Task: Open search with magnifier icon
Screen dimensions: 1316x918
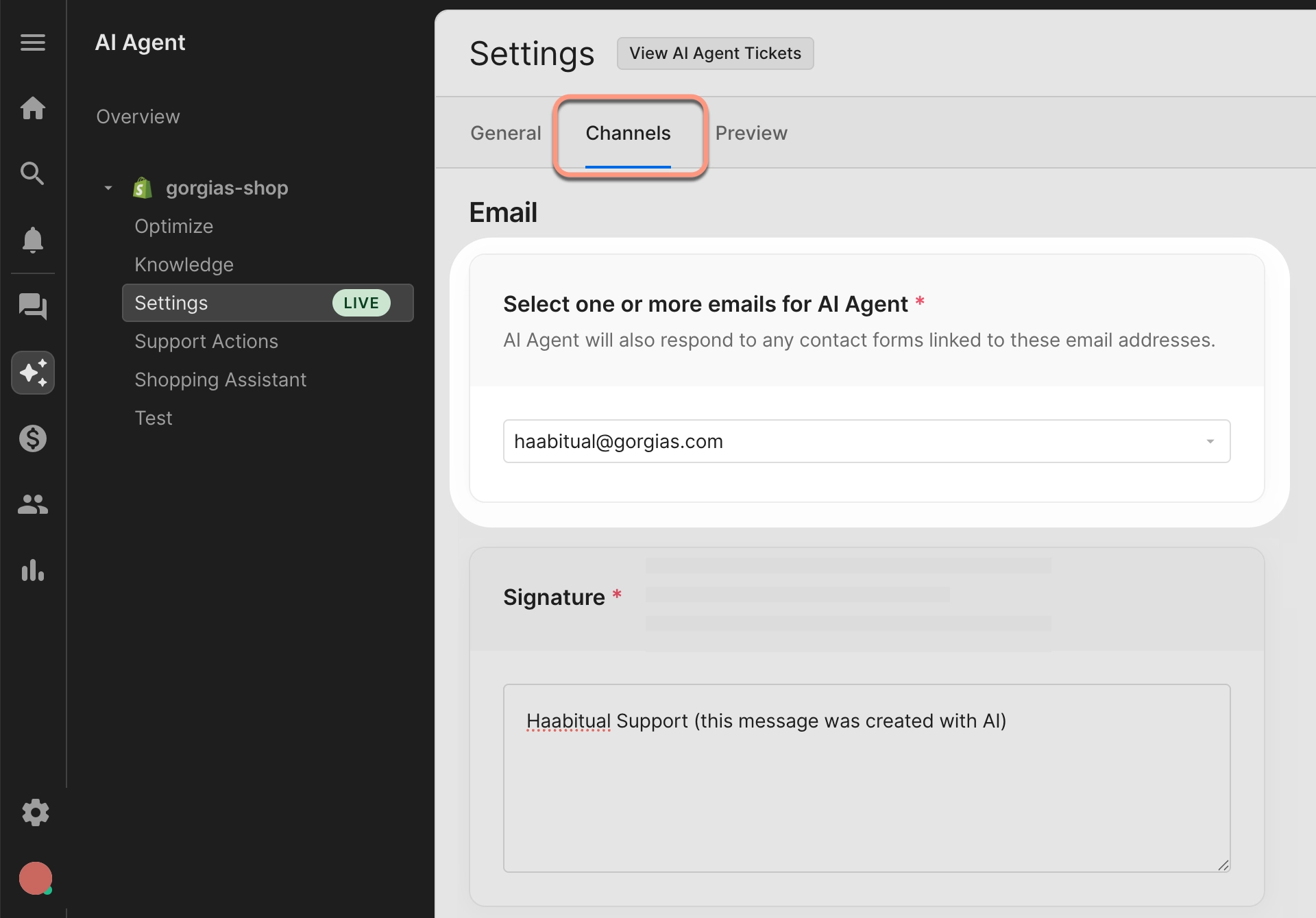Action: tap(33, 173)
